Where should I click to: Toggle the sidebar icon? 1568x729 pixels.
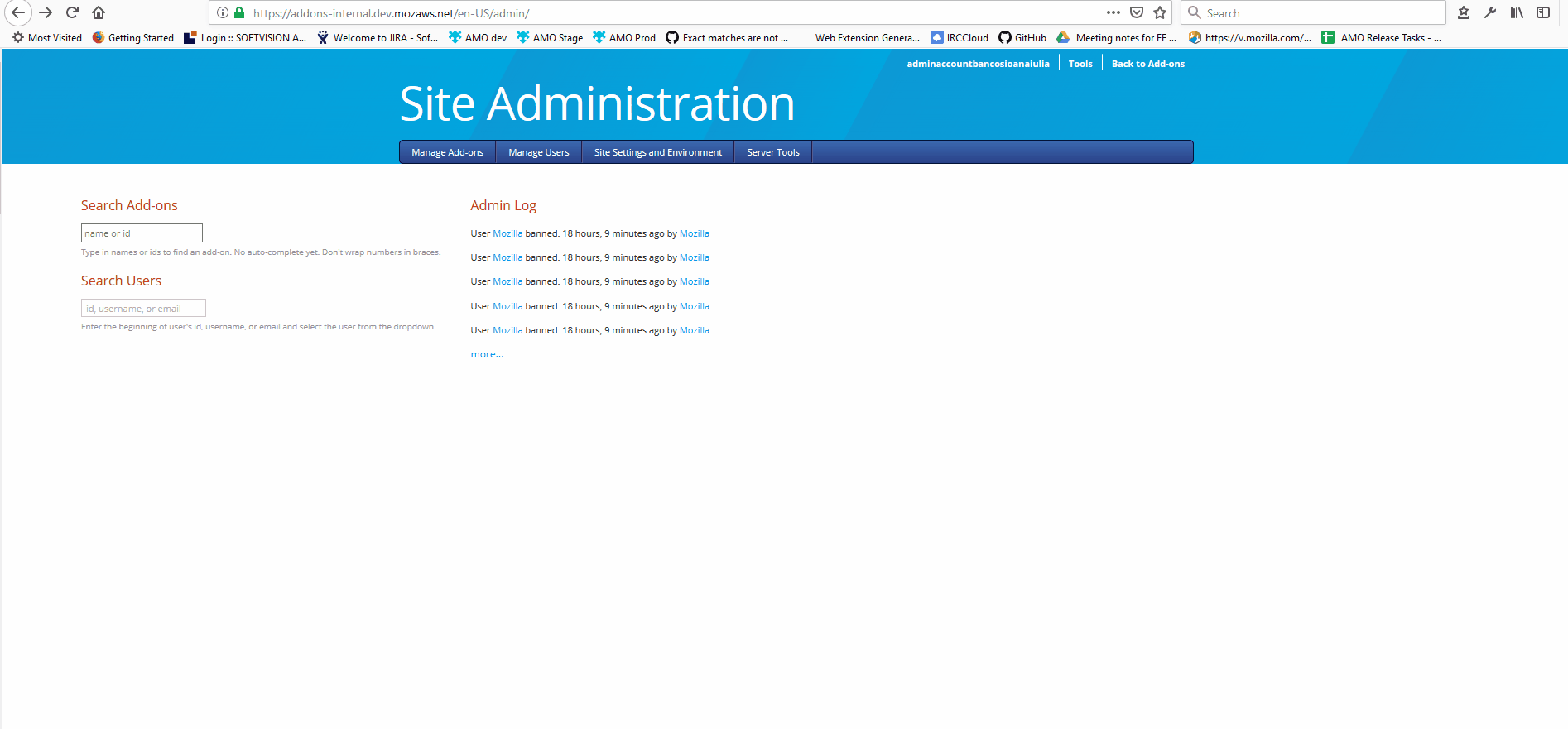pyautogui.click(x=1543, y=12)
